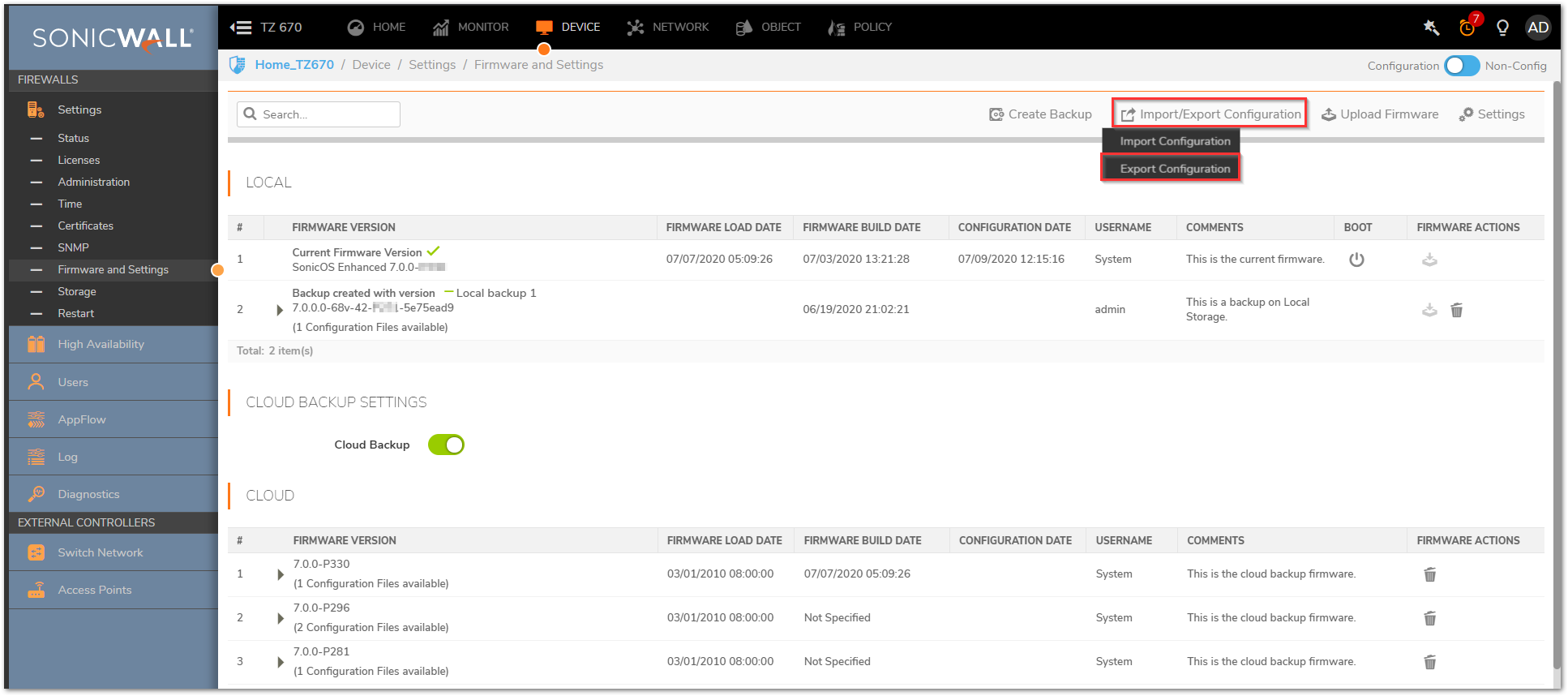
Task: Click the Create Backup button
Action: tap(1040, 114)
